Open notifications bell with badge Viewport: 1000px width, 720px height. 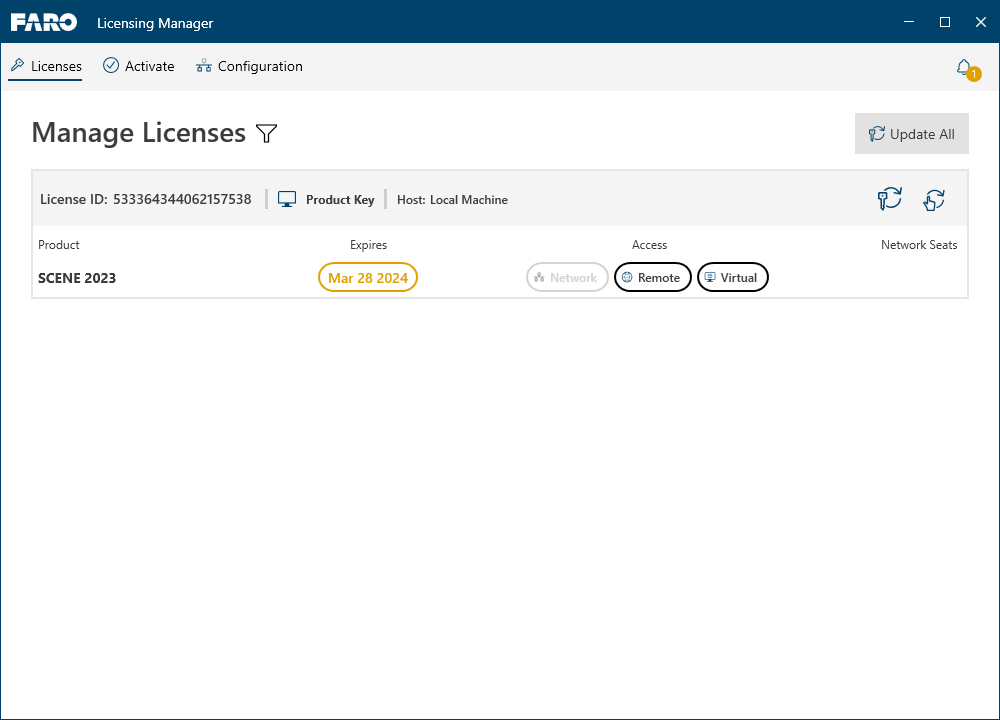pyautogui.click(x=967, y=70)
